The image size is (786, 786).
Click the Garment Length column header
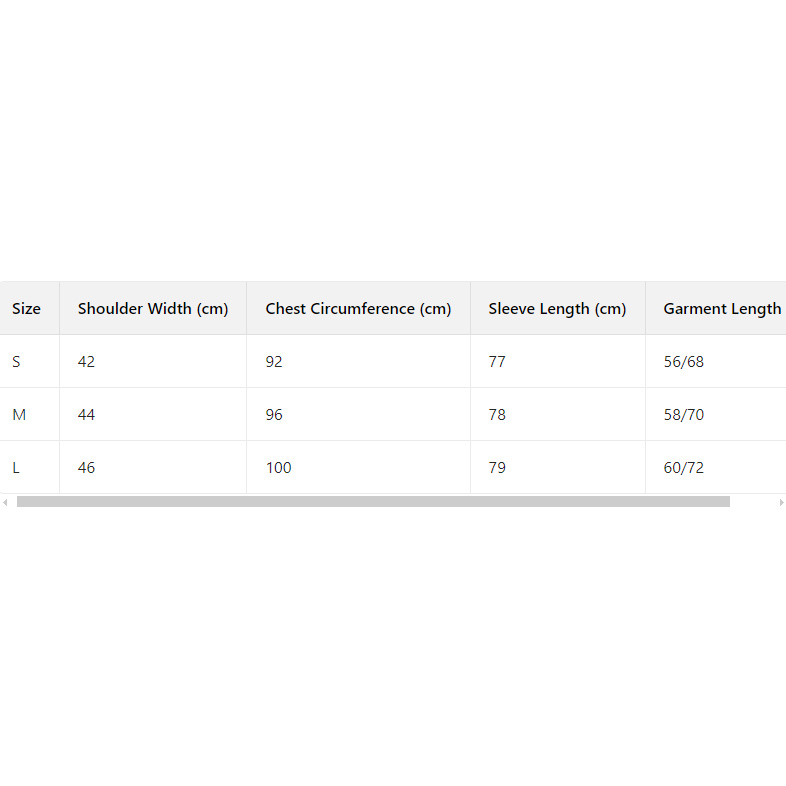click(722, 309)
